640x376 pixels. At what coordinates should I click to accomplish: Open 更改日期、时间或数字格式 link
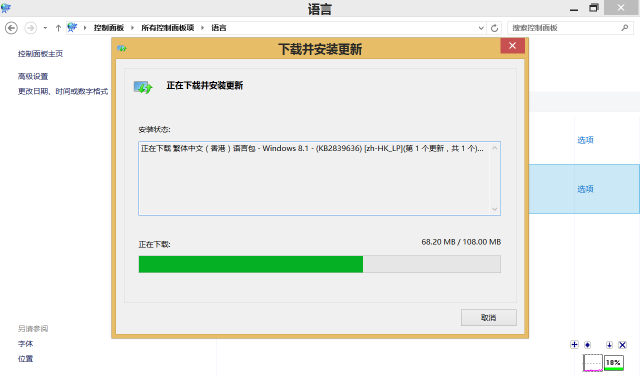[63, 91]
